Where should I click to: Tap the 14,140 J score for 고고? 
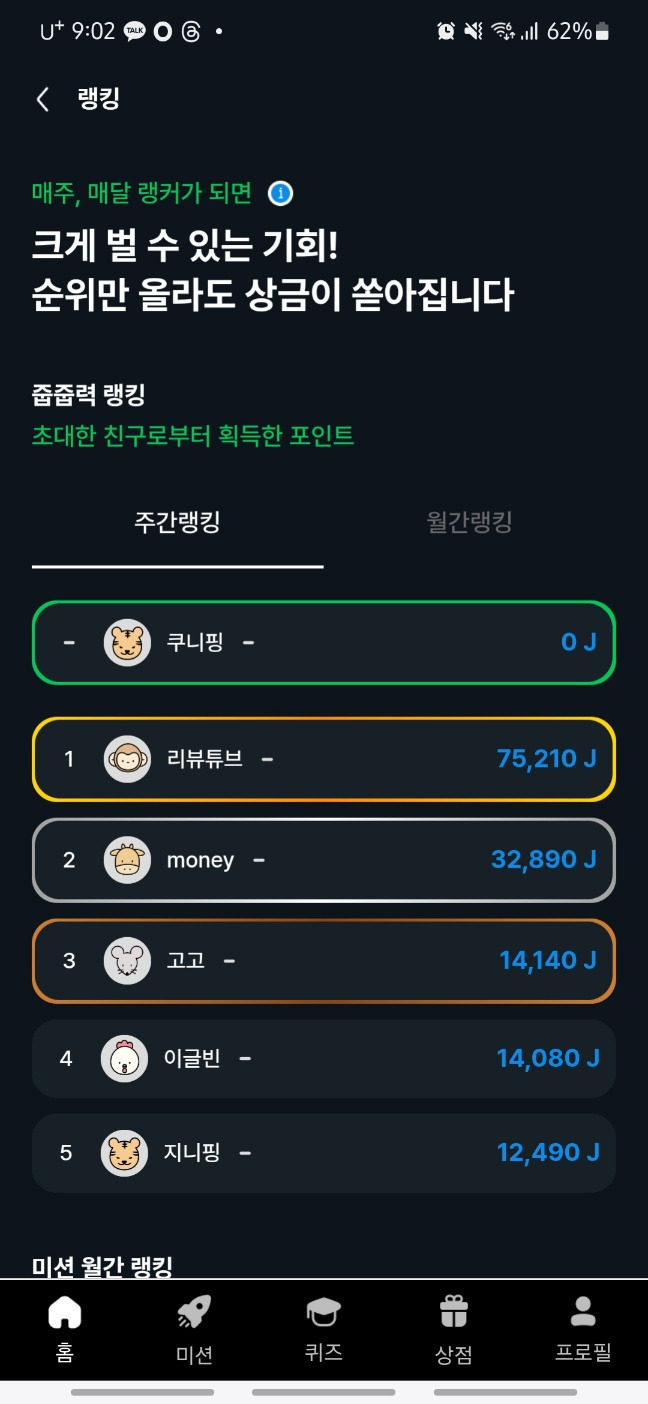(x=547, y=961)
